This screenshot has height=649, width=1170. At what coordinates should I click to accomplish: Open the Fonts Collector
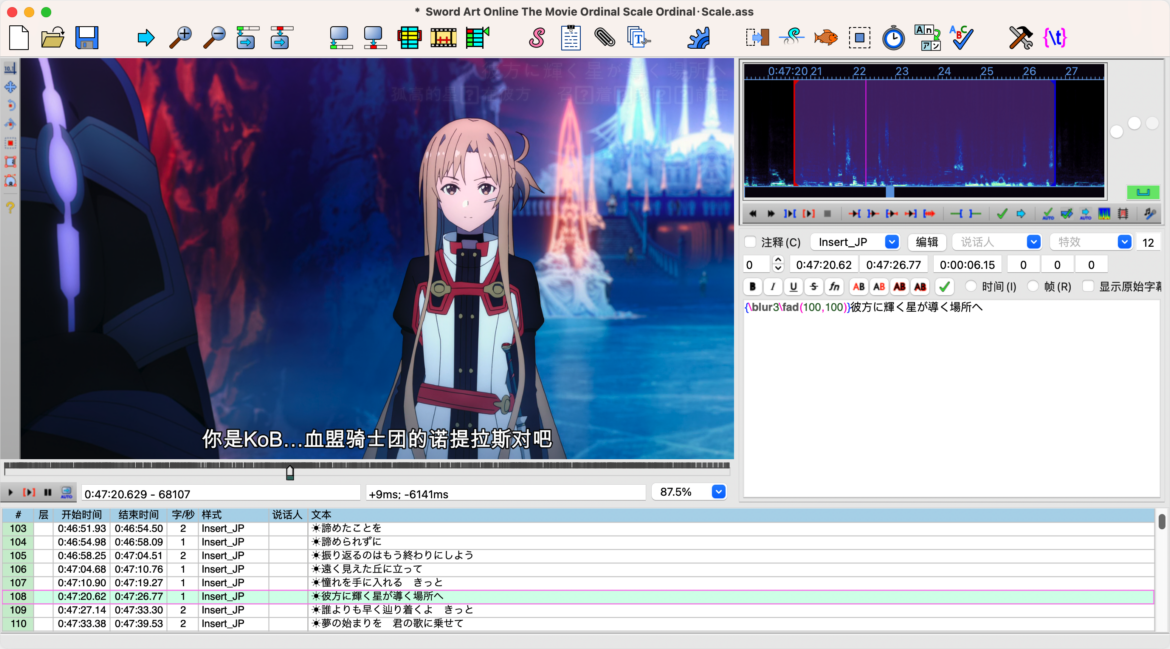(x=639, y=37)
